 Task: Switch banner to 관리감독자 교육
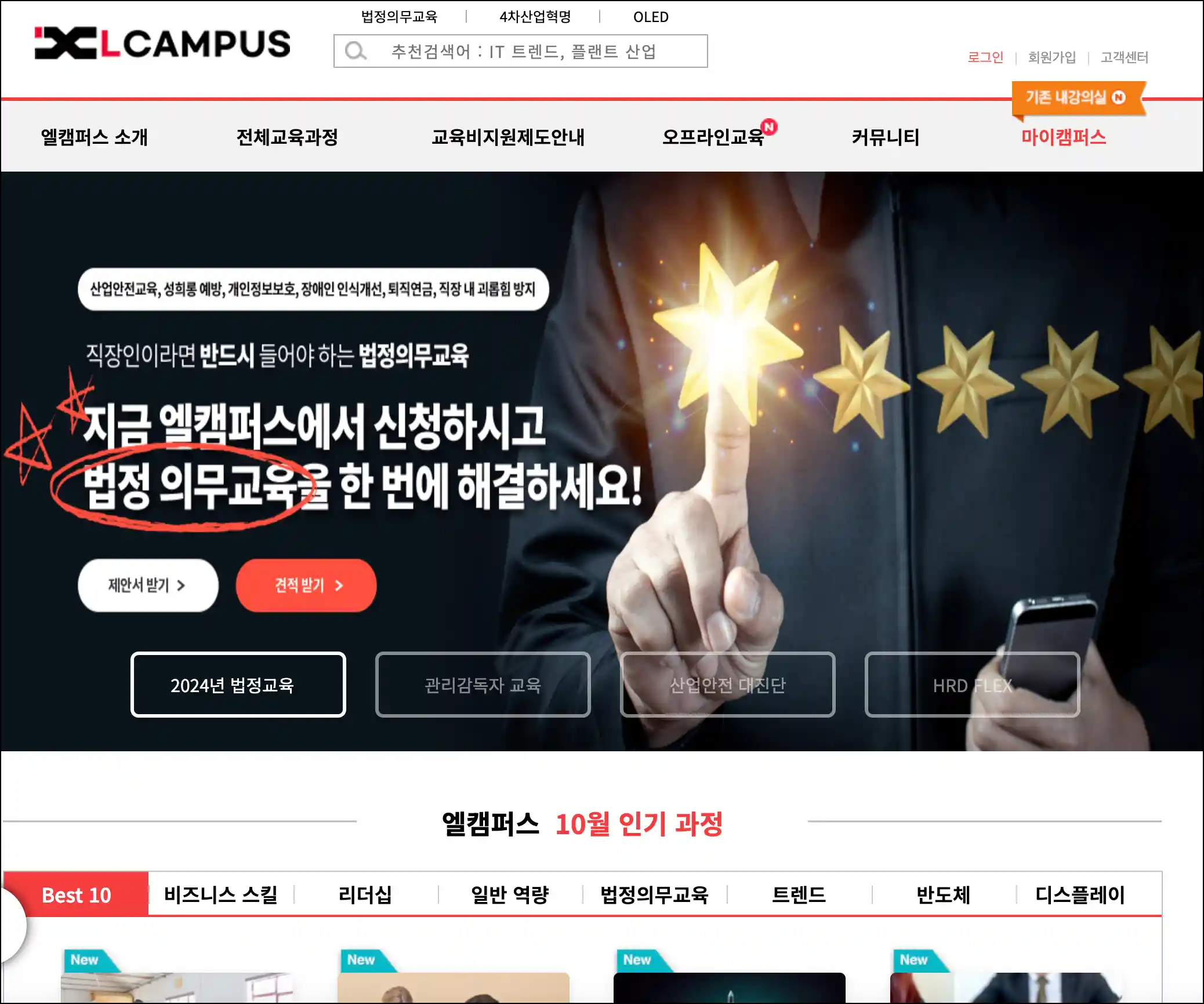coord(483,685)
